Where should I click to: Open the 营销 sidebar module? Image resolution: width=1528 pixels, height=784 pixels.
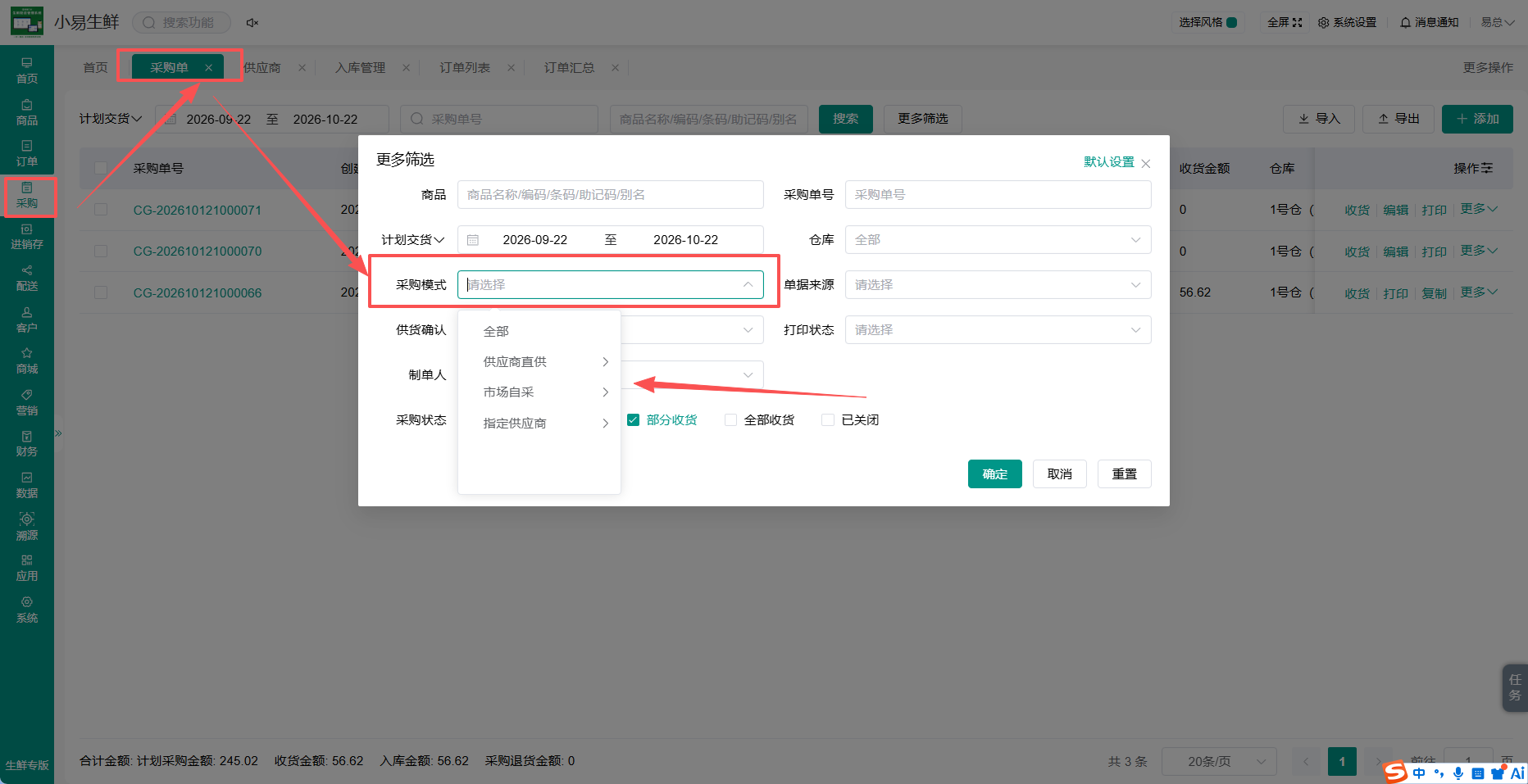[x=27, y=402]
